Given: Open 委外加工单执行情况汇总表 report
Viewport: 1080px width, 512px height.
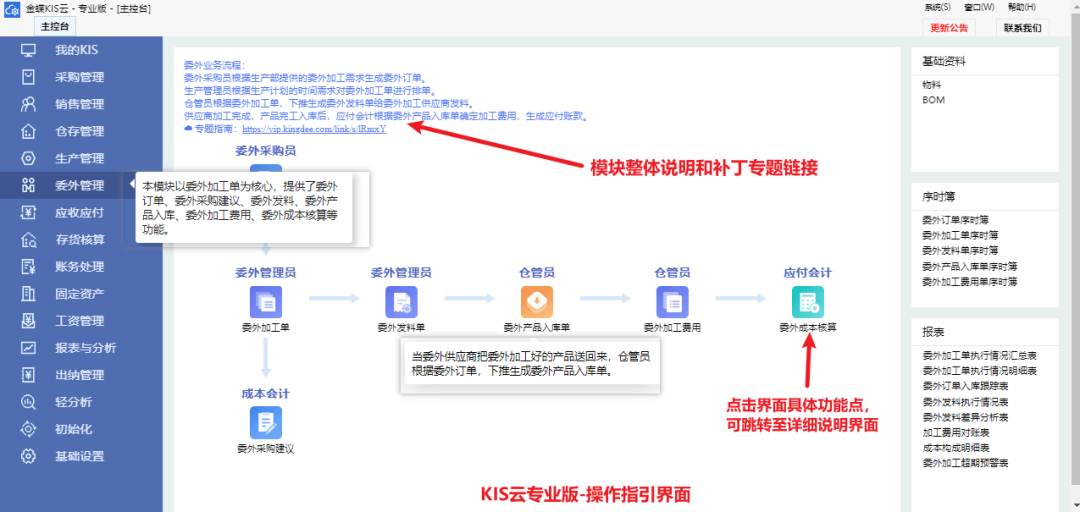Looking at the screenshot, I should 979,356.
